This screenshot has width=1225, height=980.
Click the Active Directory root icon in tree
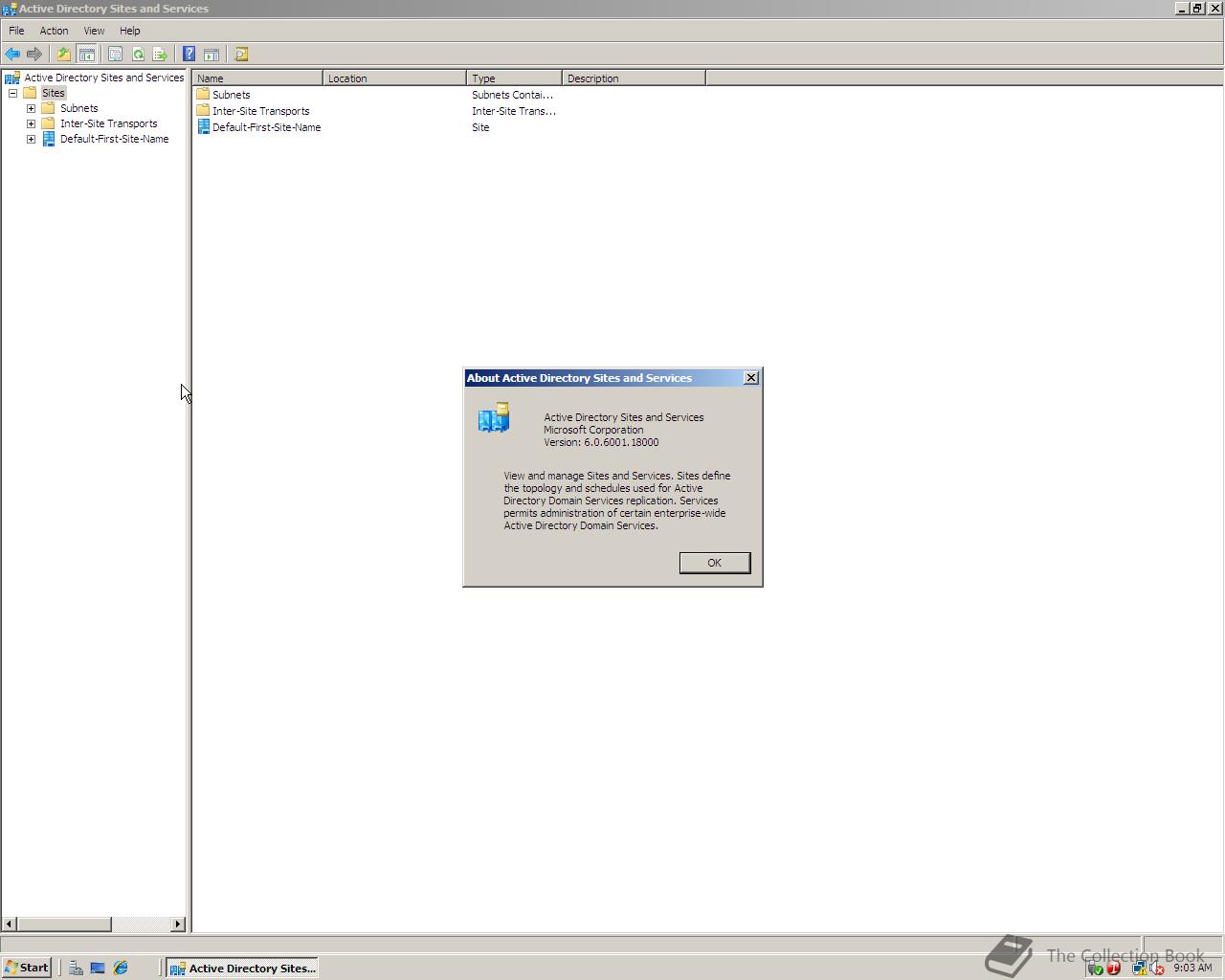click(x=12, y=78)
